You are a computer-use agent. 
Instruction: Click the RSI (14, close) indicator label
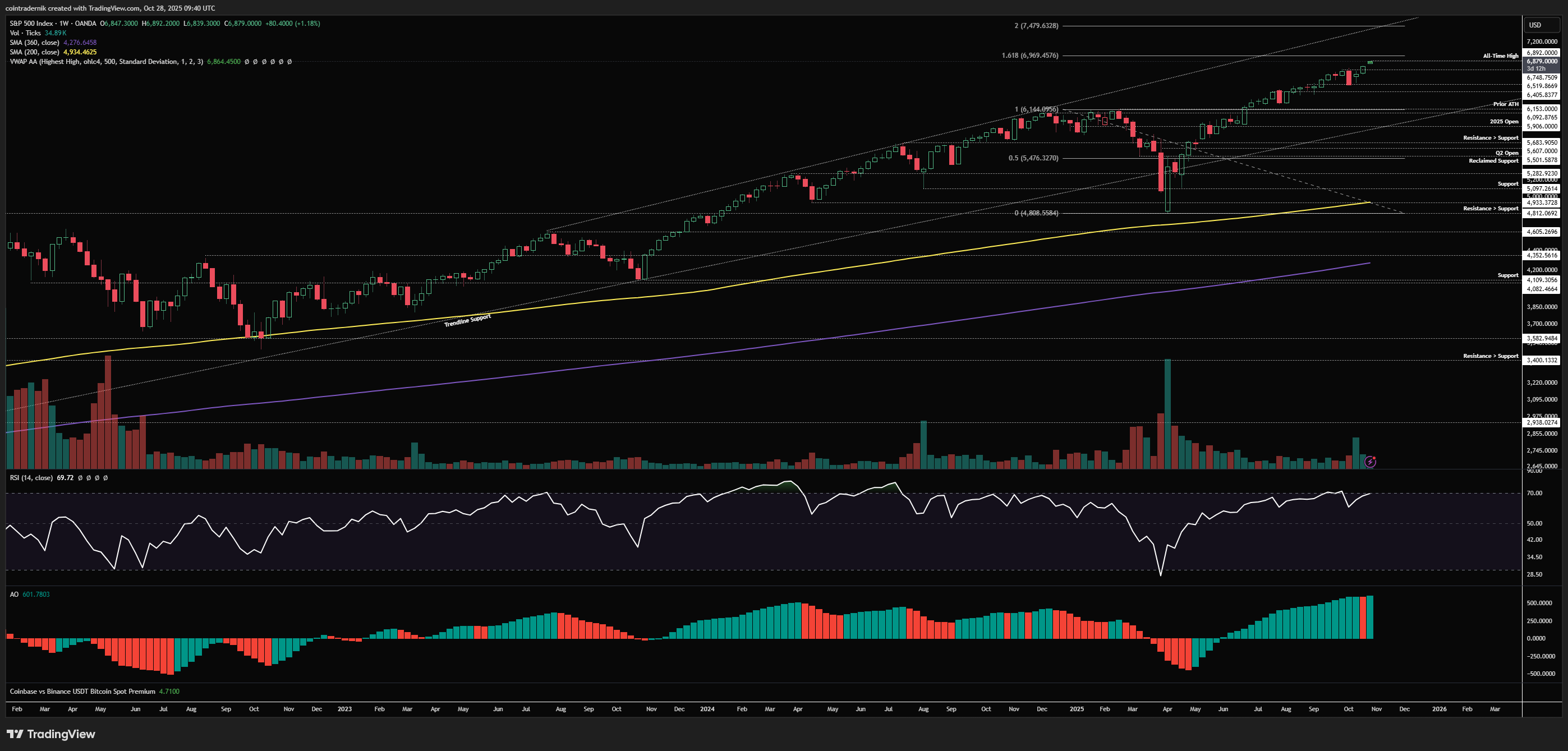tap(31, 478)
